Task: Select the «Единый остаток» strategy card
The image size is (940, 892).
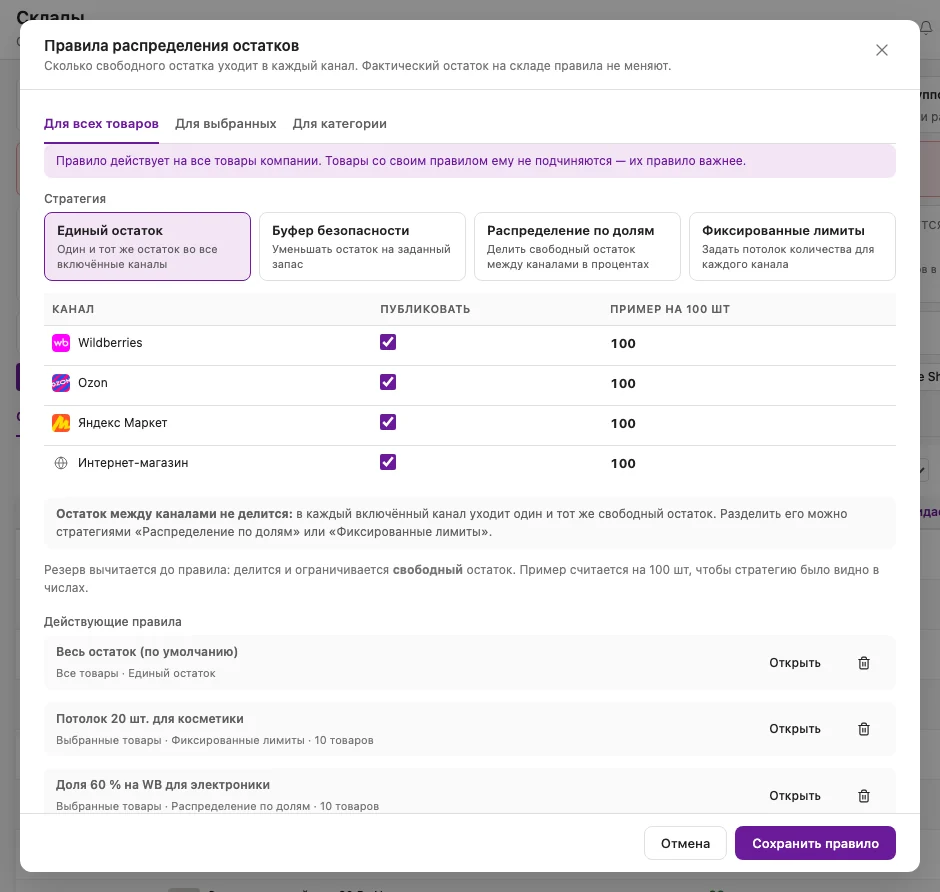Action: click(x=147, y=246)
